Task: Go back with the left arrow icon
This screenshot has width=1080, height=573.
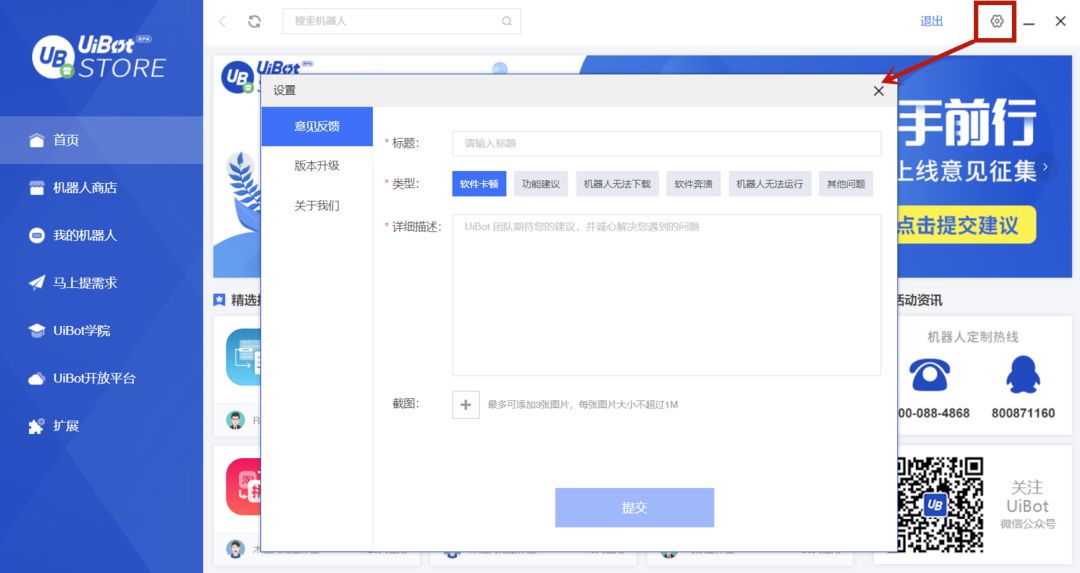Action: pos(222,21)
